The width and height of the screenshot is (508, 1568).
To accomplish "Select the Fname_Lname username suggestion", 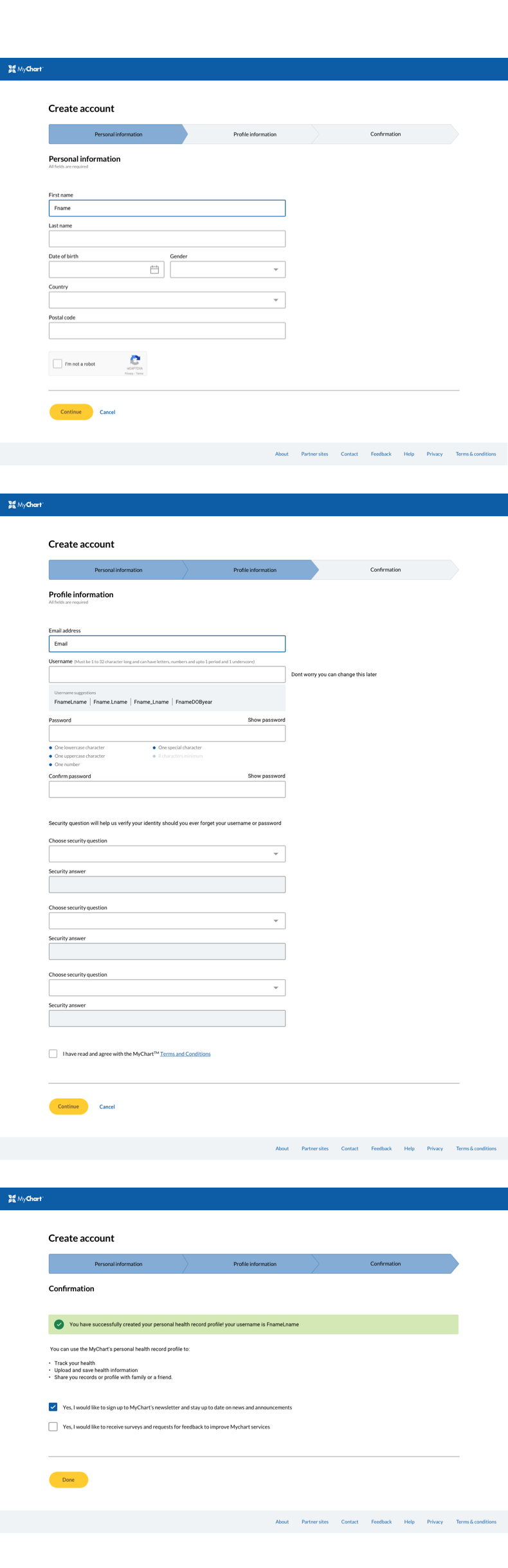I will [151, 702].
